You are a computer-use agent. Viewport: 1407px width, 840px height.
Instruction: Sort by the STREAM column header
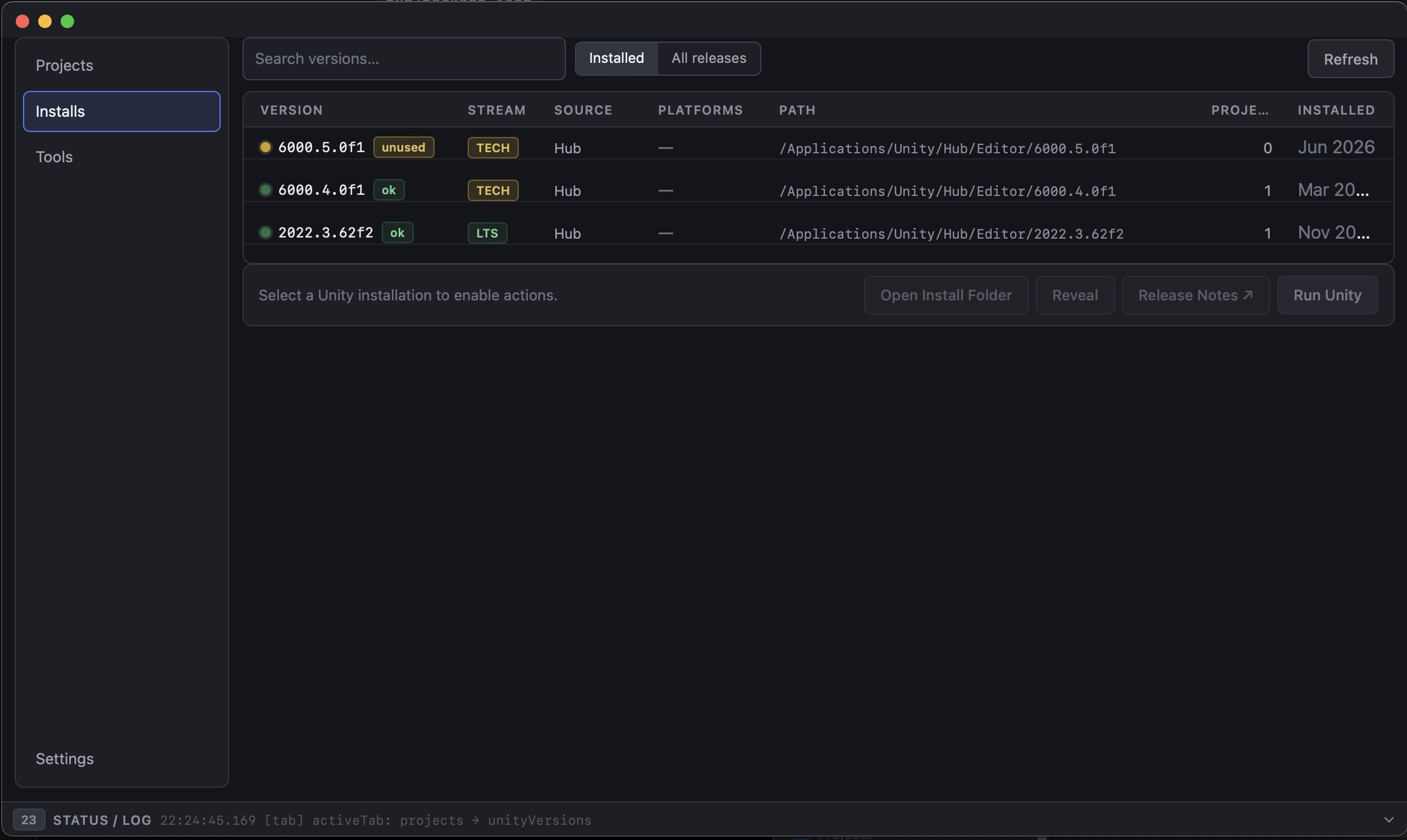[x=496, y=110]
